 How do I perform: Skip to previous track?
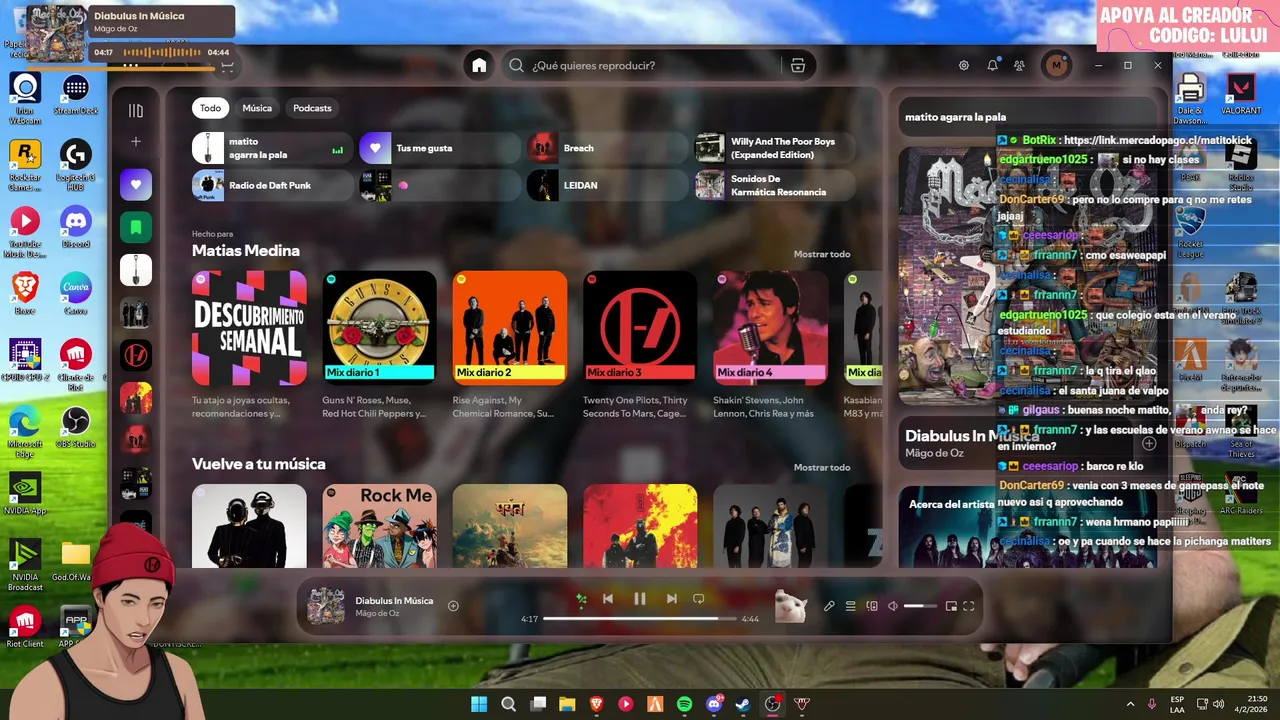coord(607,598)
